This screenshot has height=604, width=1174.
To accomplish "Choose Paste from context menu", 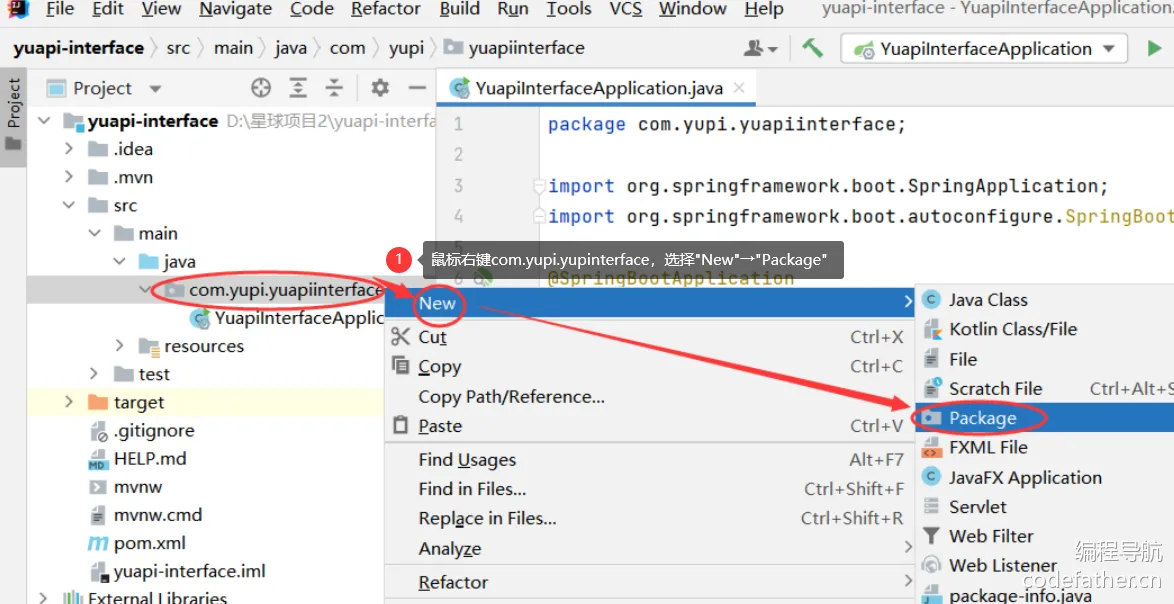I will 650,426.
